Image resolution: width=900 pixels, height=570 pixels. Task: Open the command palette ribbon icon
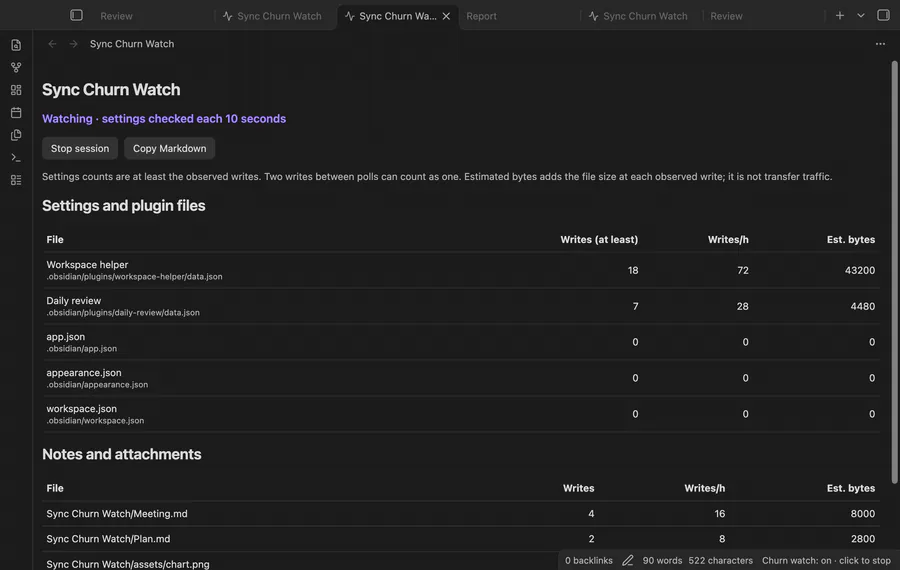coord(16,157)
